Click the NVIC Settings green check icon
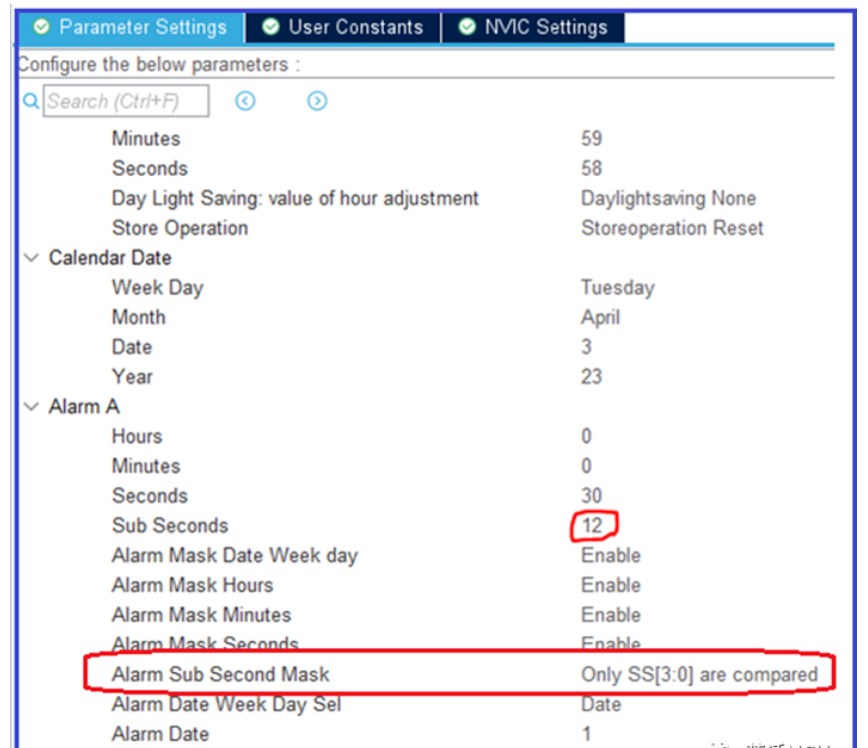This screenshot has width=868, height=748. click(x=467, y=27)
